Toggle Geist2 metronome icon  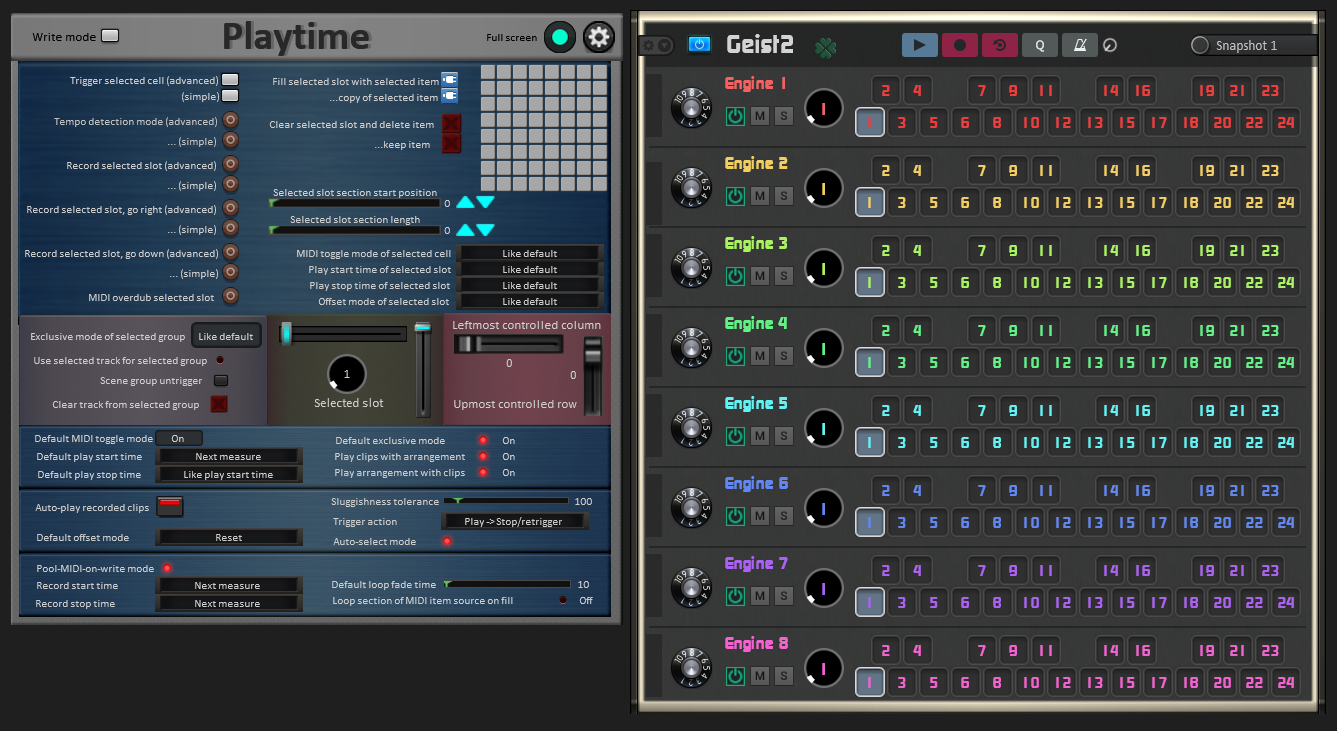[x=1080, y=45]
